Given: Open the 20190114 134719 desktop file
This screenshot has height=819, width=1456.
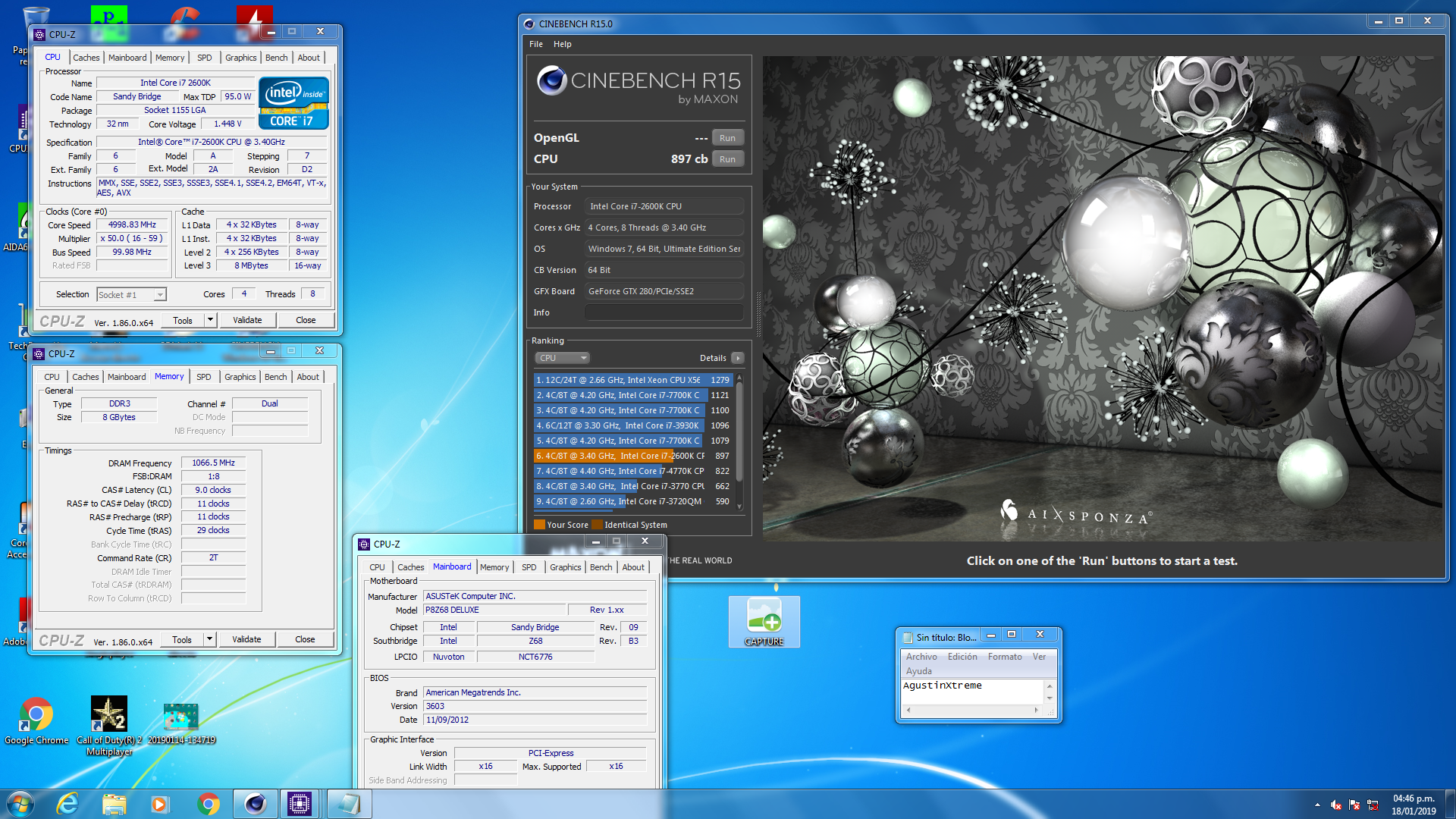Looking at the screenshot, I should coord(180,724).
